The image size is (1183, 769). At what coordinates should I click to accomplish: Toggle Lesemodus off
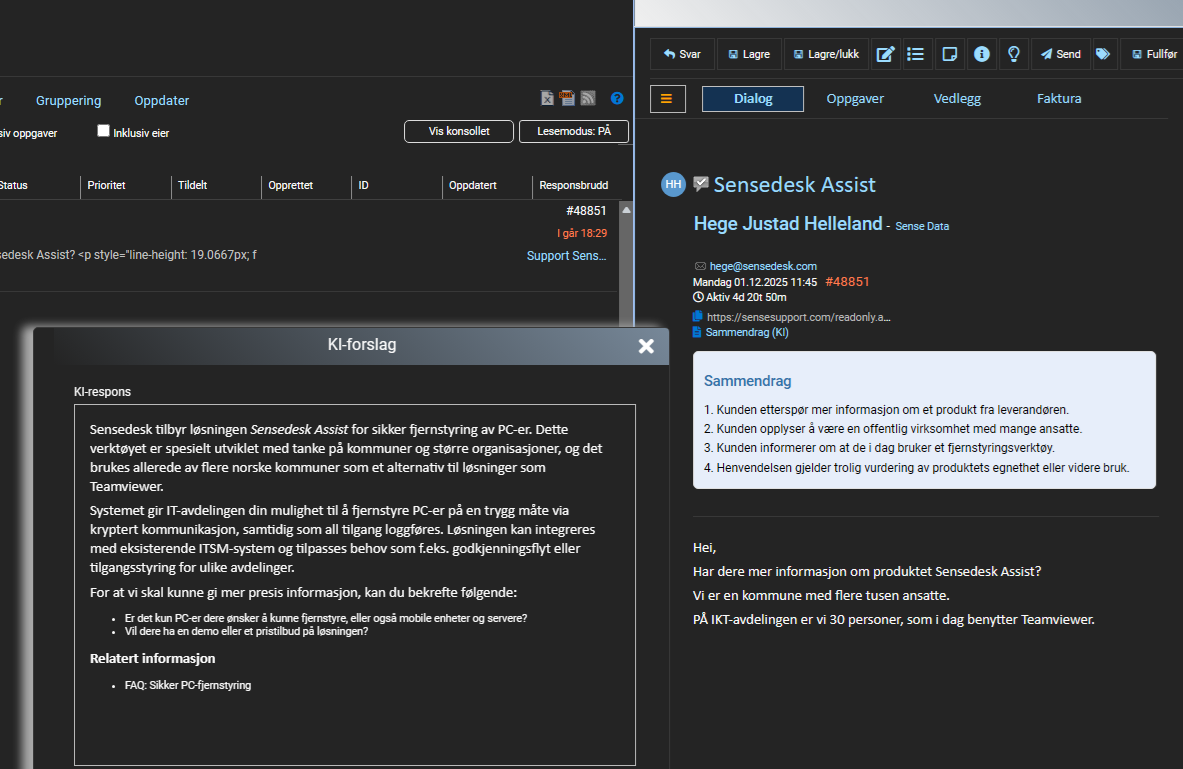click(x=574, y=131)
